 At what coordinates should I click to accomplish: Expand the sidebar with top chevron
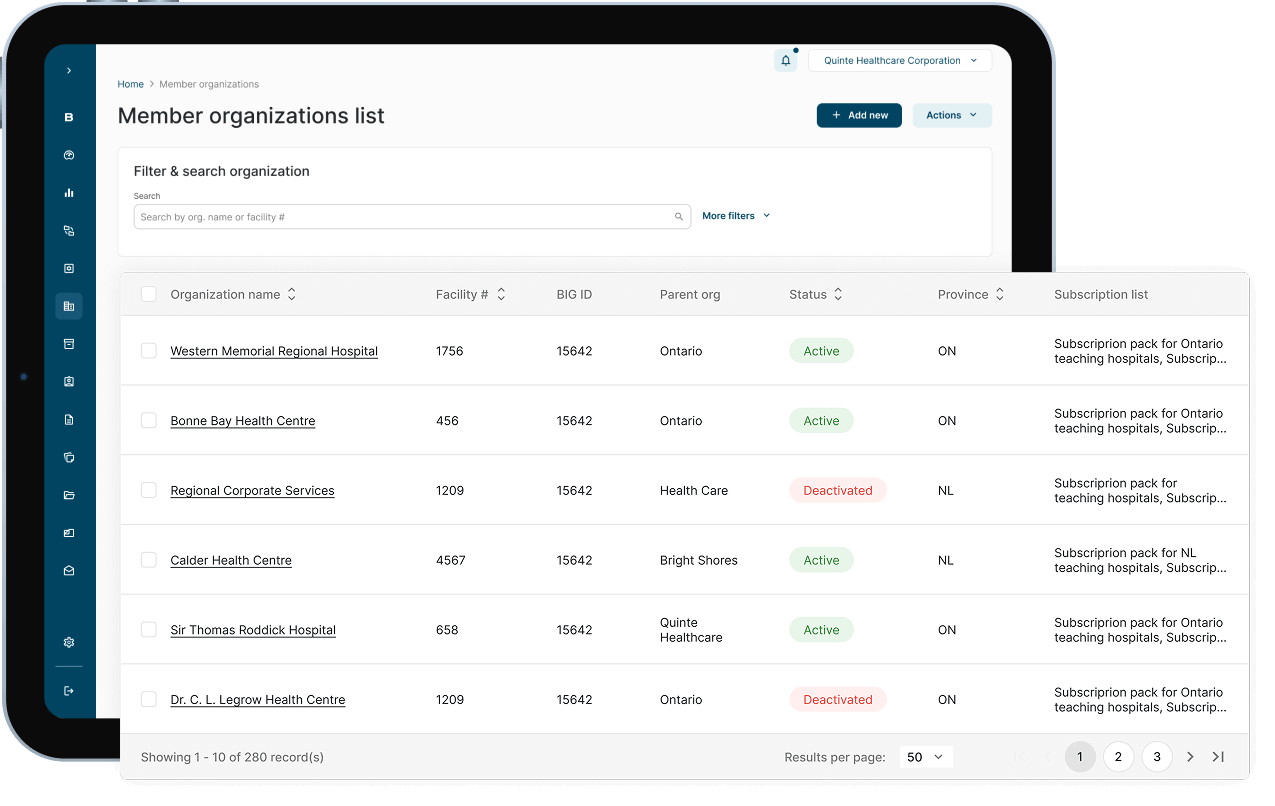point(69,71)
